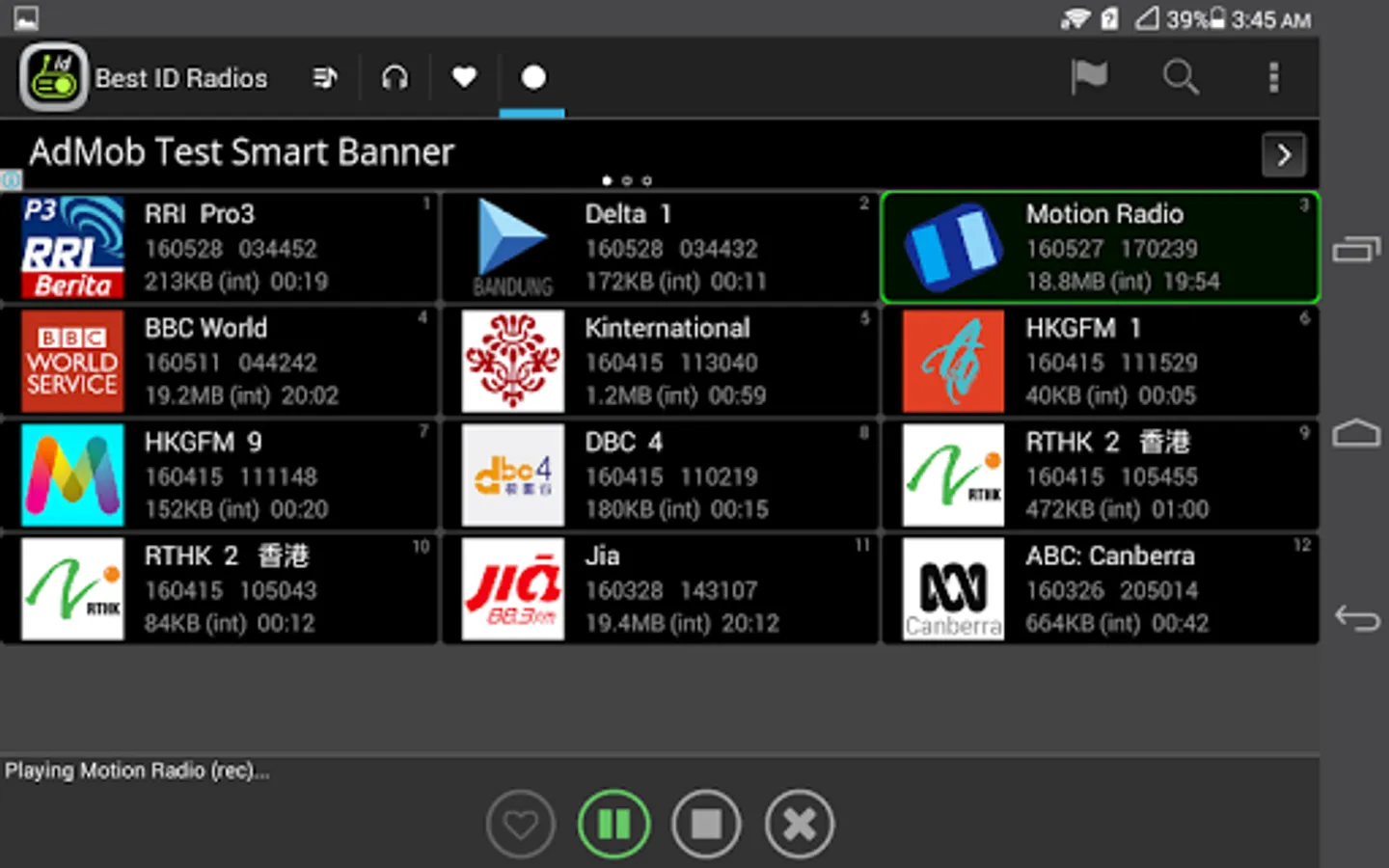Viewport: 1389px width, 868px height.
Task: Click 84KB (int) 00:12 text
Action: point(230,623)
